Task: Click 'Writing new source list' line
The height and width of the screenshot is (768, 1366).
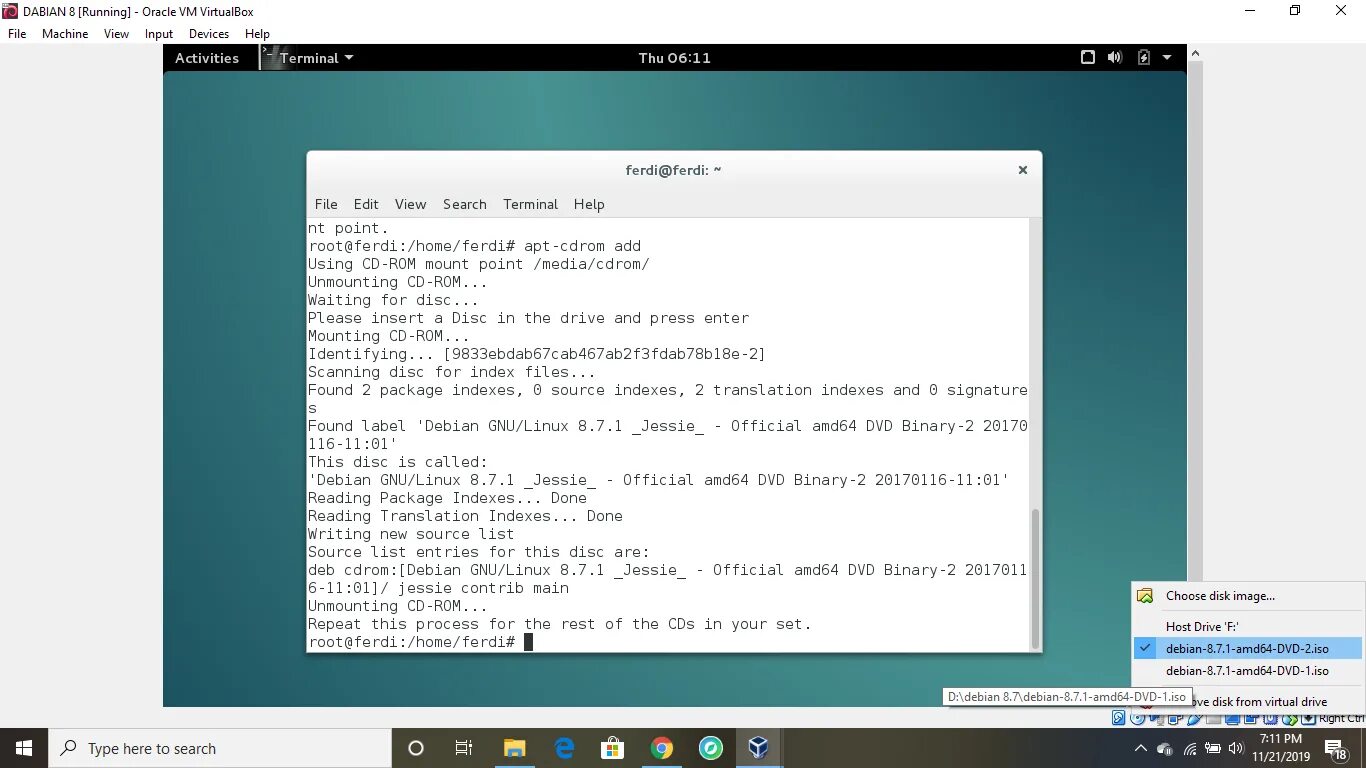Action: pos(411,534)
